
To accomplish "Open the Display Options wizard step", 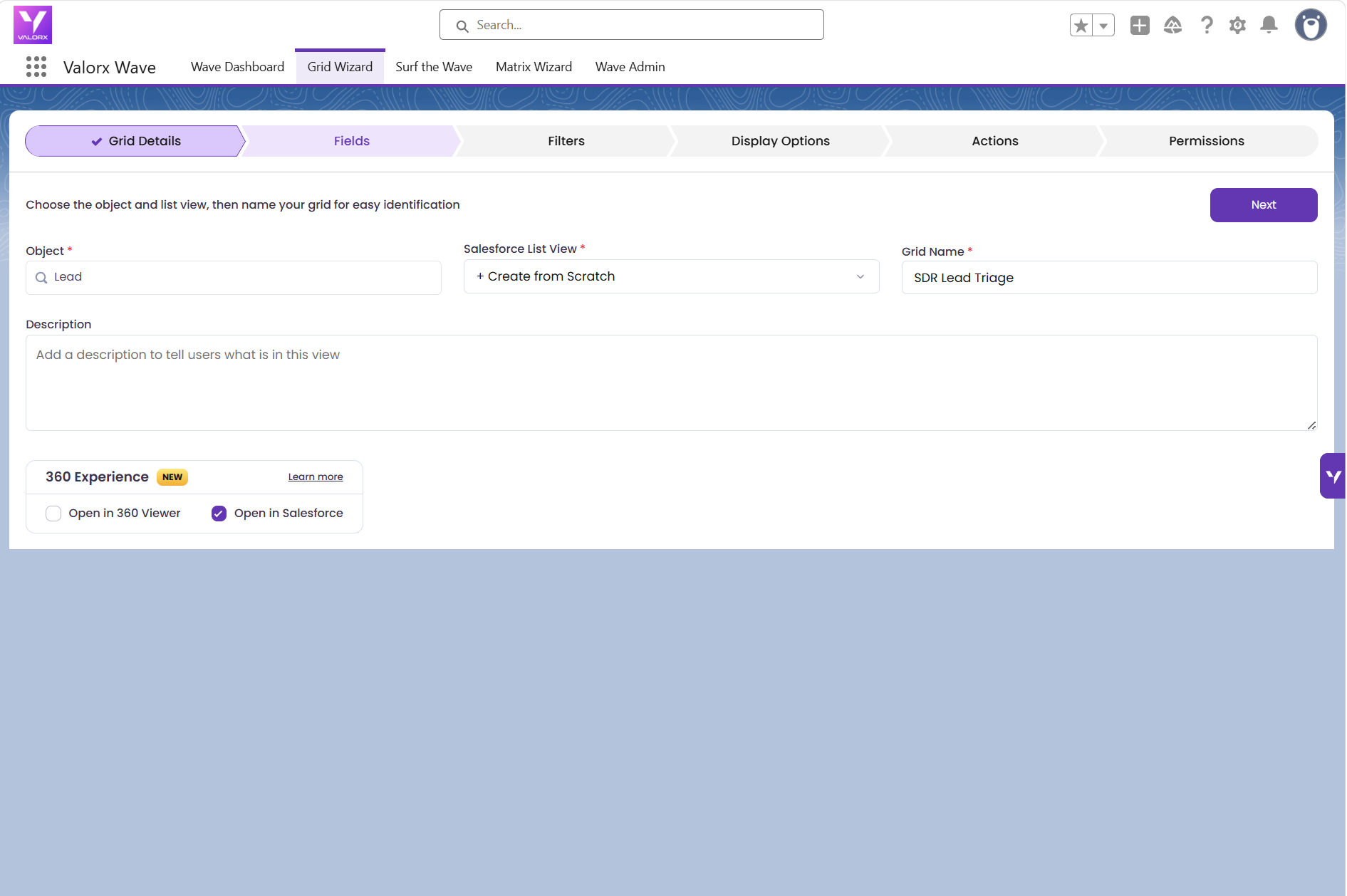I will 781,141.
